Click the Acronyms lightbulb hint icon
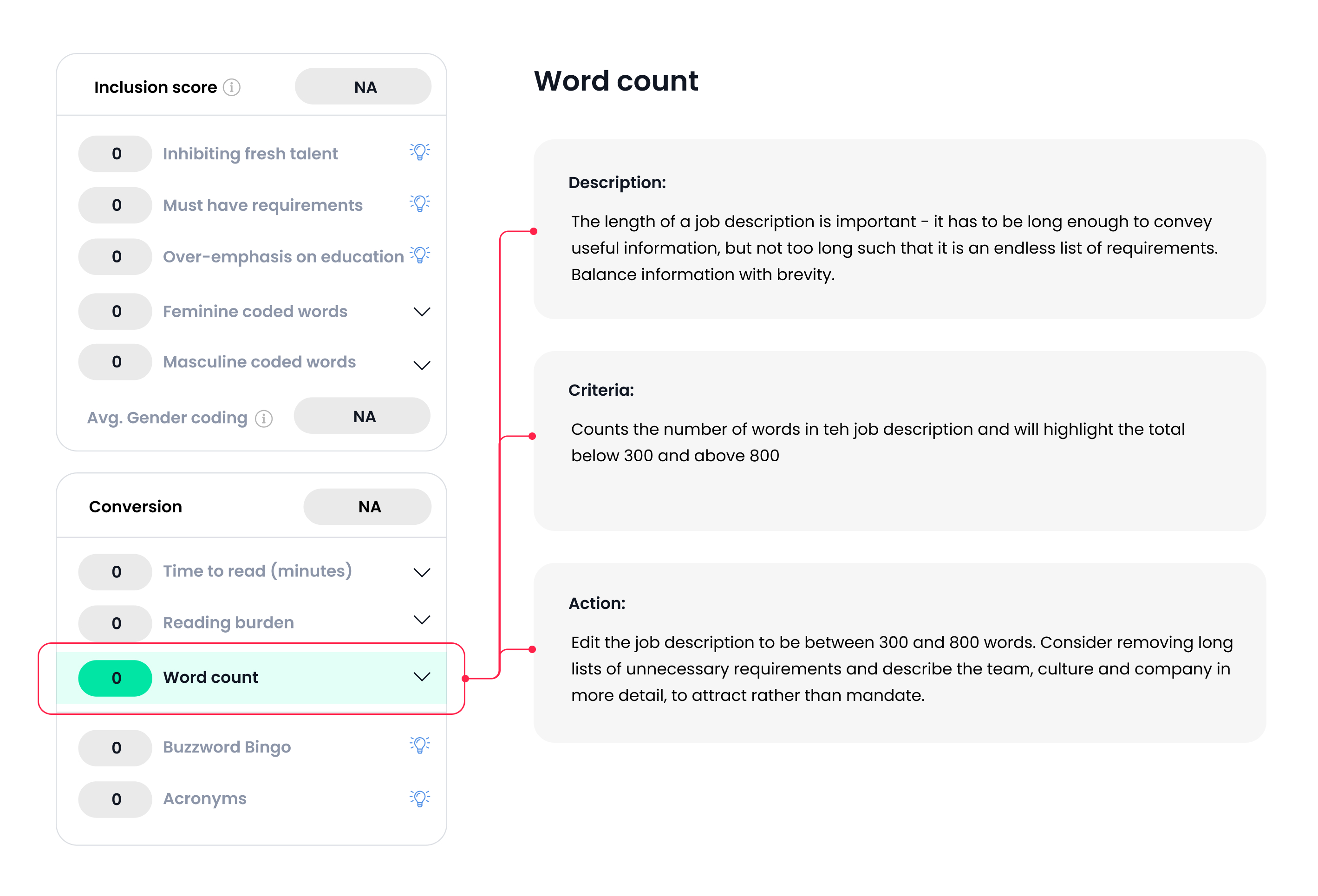 (x=420, y=798)
